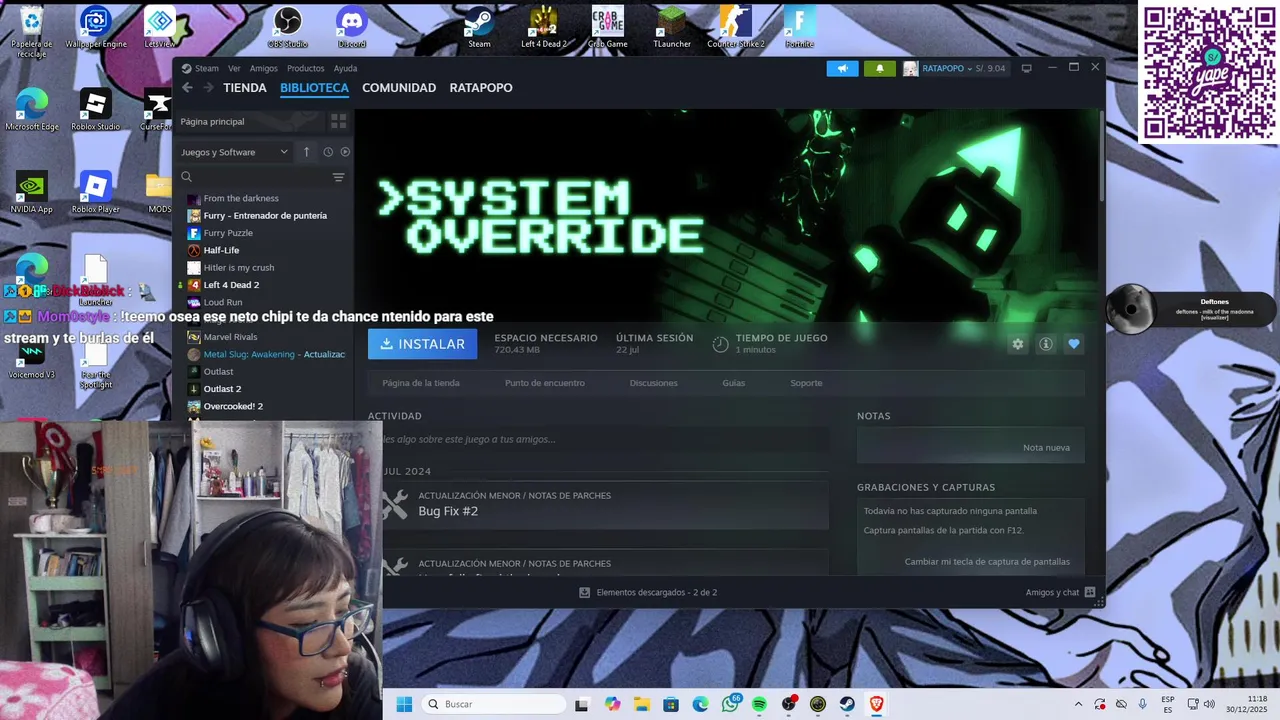
Task: Open Fortnite desktop shortcut
Action: tap(799, 27)
